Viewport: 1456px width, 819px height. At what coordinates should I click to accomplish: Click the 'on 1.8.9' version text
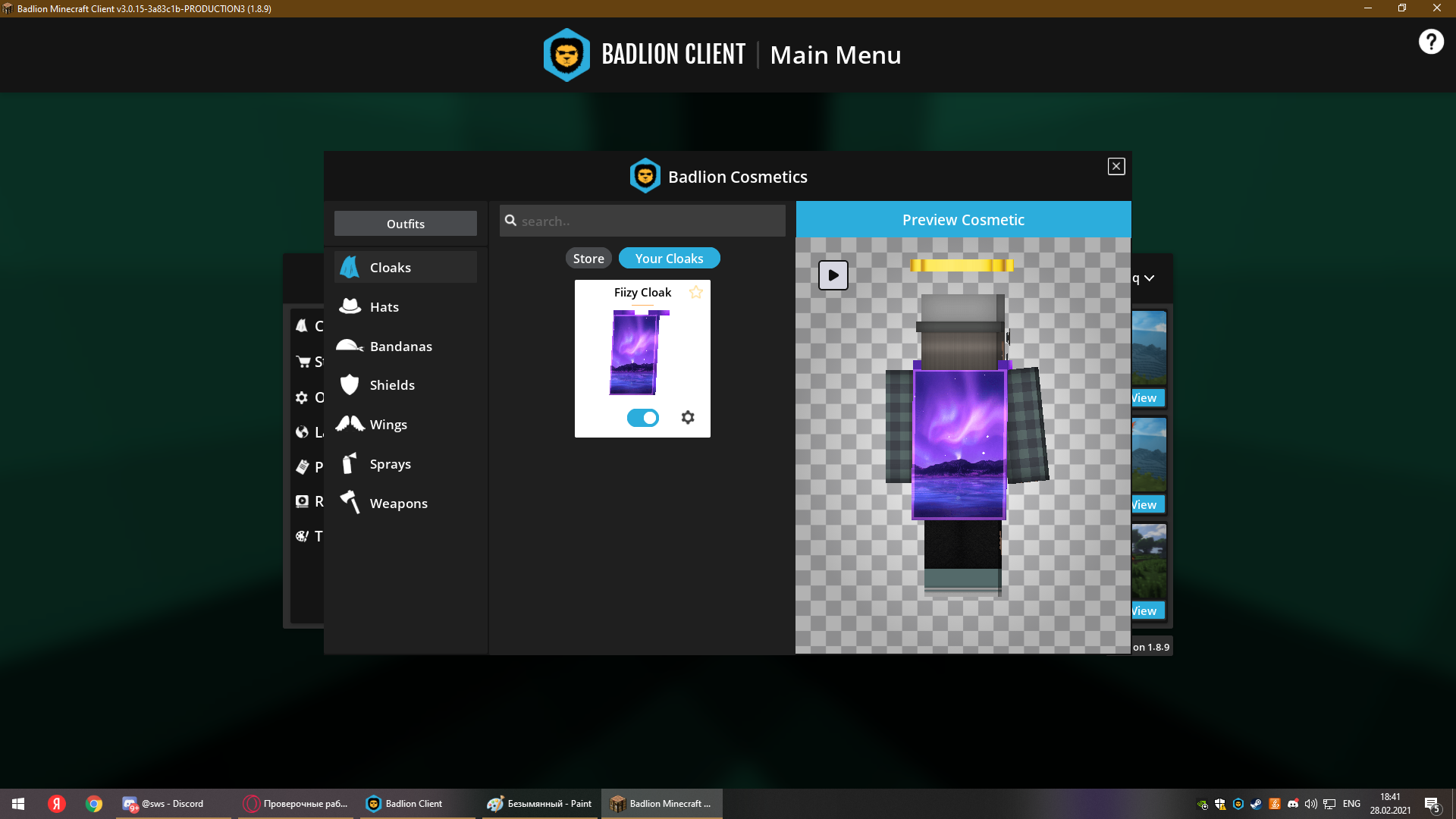click(x=1151, y=647)
